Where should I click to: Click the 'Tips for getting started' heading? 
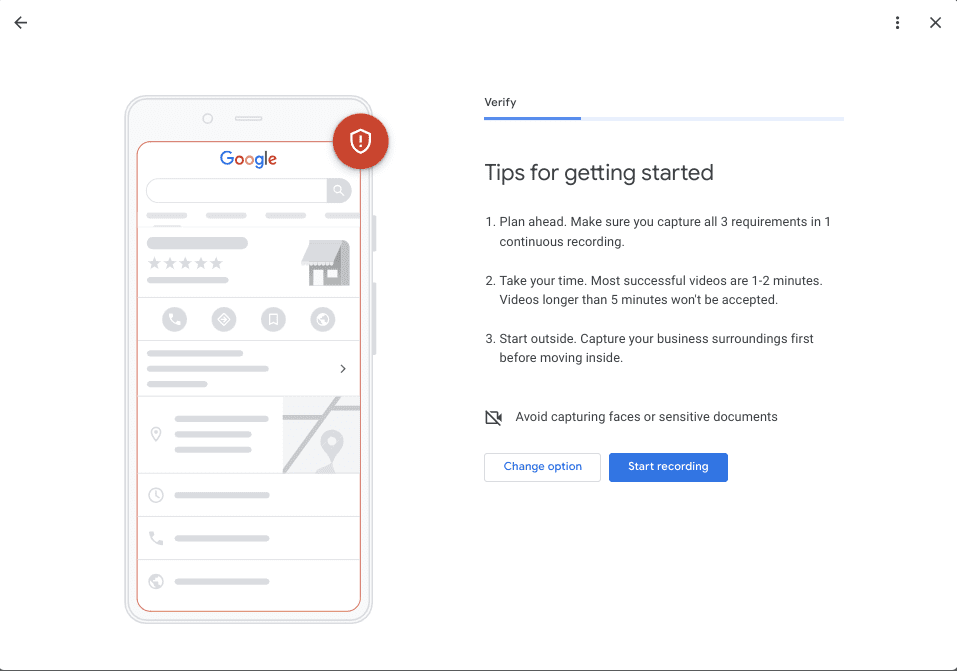(x=599, y=173)
